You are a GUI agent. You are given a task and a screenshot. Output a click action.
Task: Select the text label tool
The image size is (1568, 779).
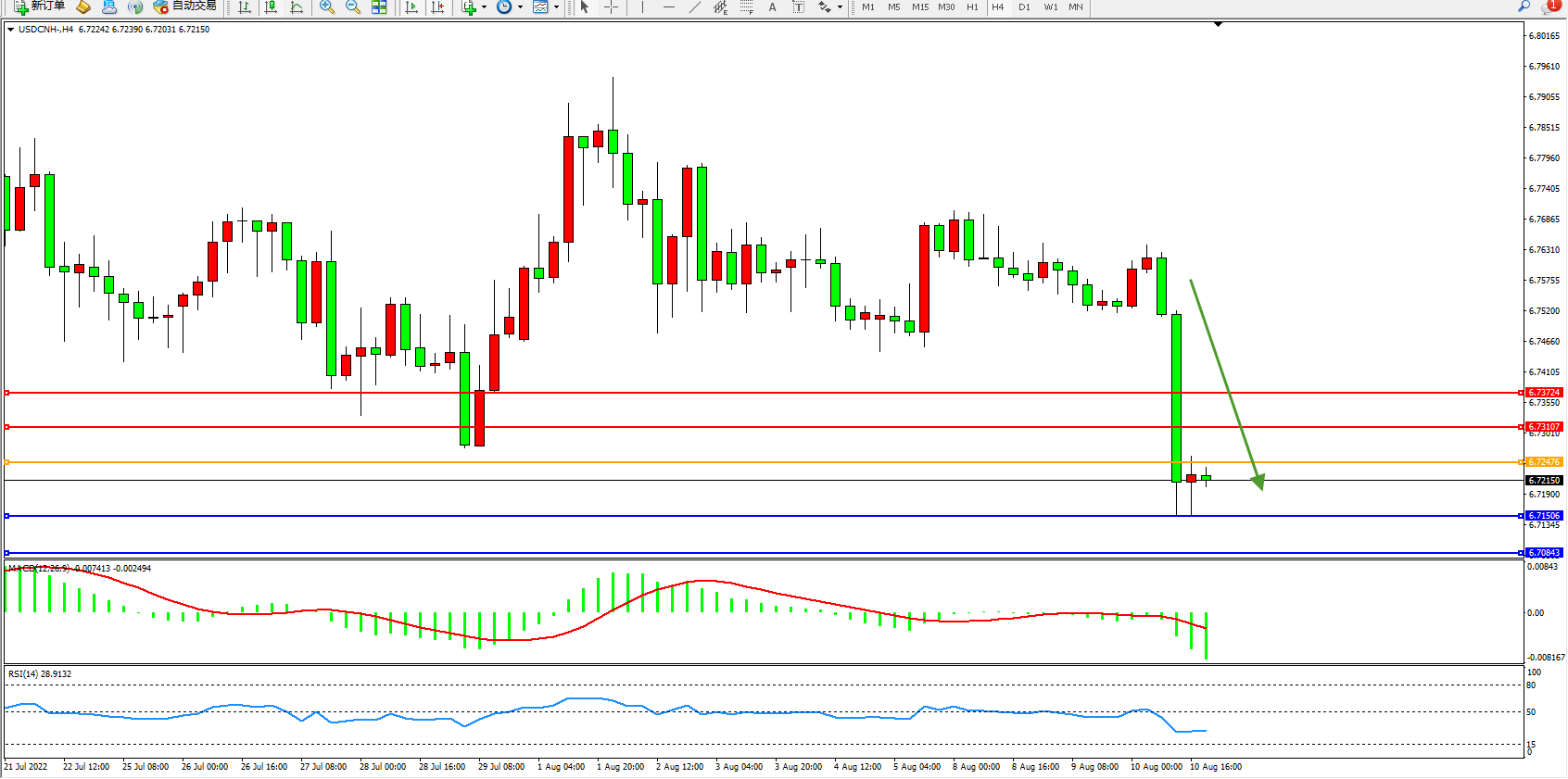772,6
